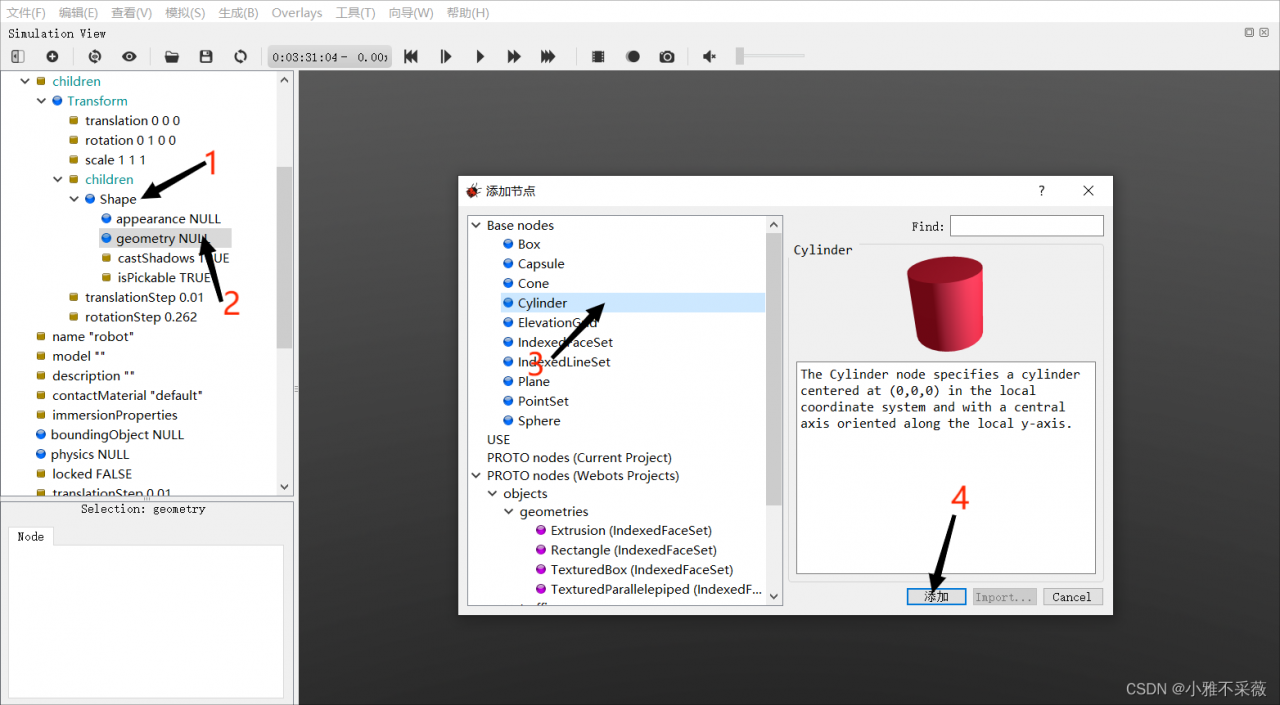Click the film strip movie icon
Viewport: 1280px width, 705px height.
pyautogui.click(x=598, y=57)
